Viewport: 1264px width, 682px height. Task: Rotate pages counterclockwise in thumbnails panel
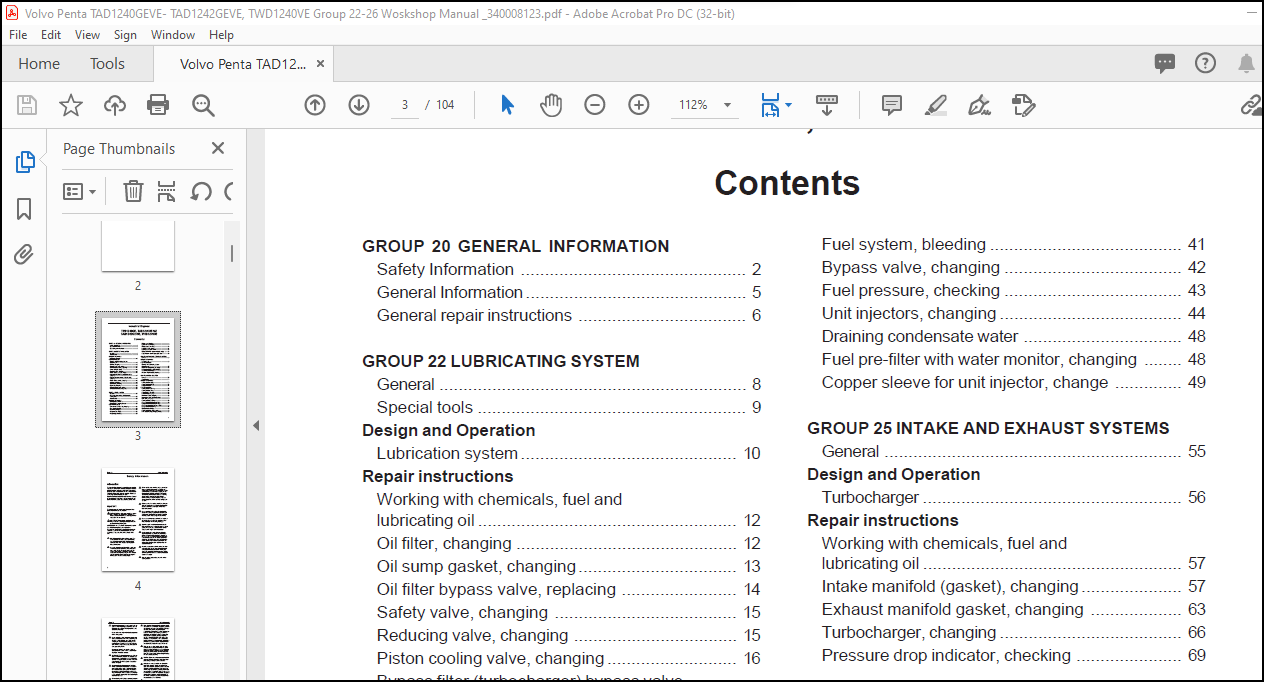pos(201,191)
